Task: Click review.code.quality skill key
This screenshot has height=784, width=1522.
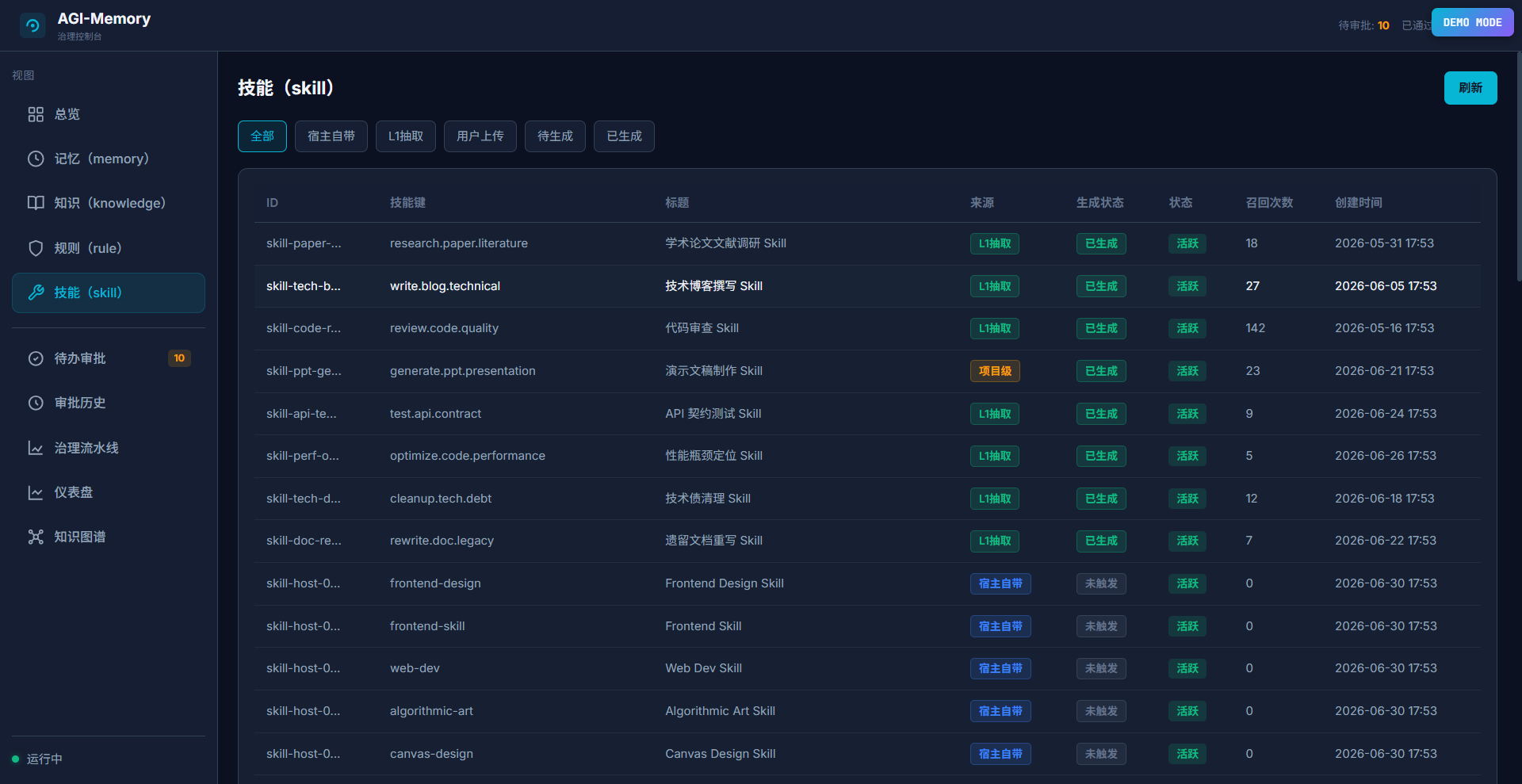Action: [x=444, y=328]
